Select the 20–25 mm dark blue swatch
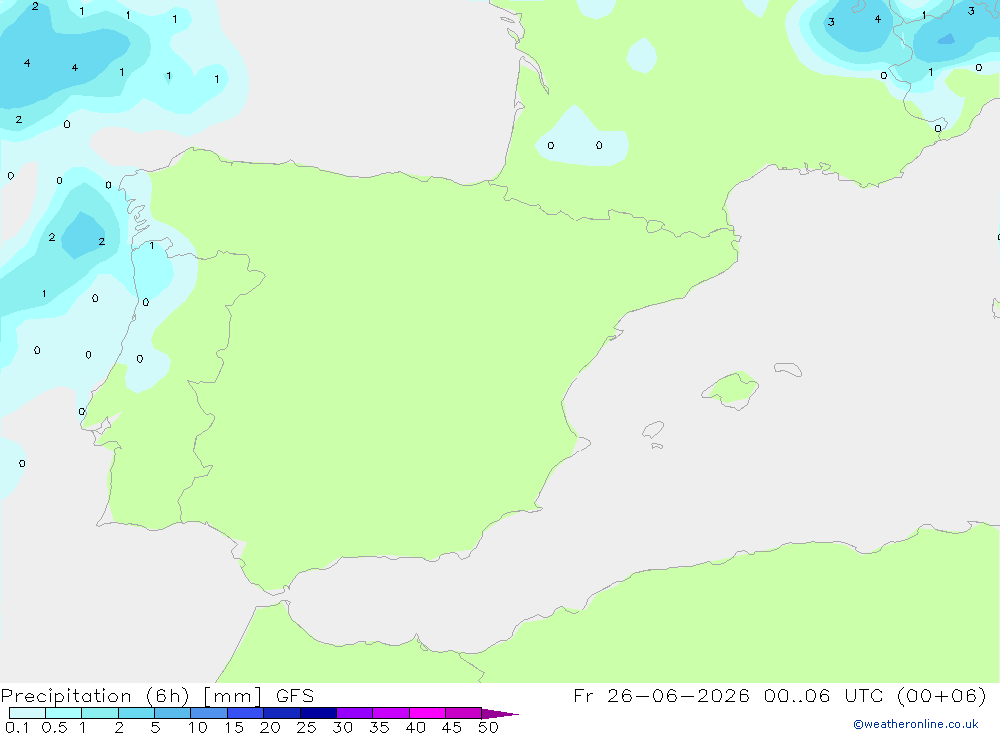 [x=282, y=713]
